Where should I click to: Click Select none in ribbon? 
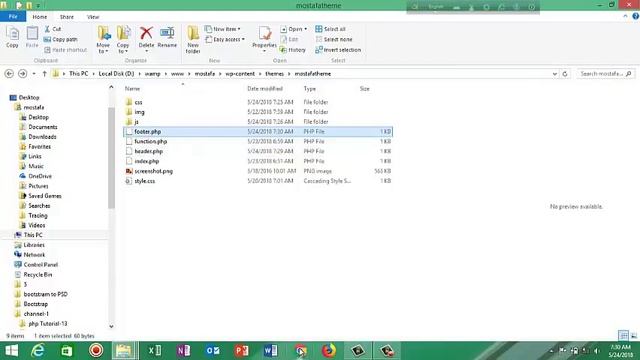point(334,39)
